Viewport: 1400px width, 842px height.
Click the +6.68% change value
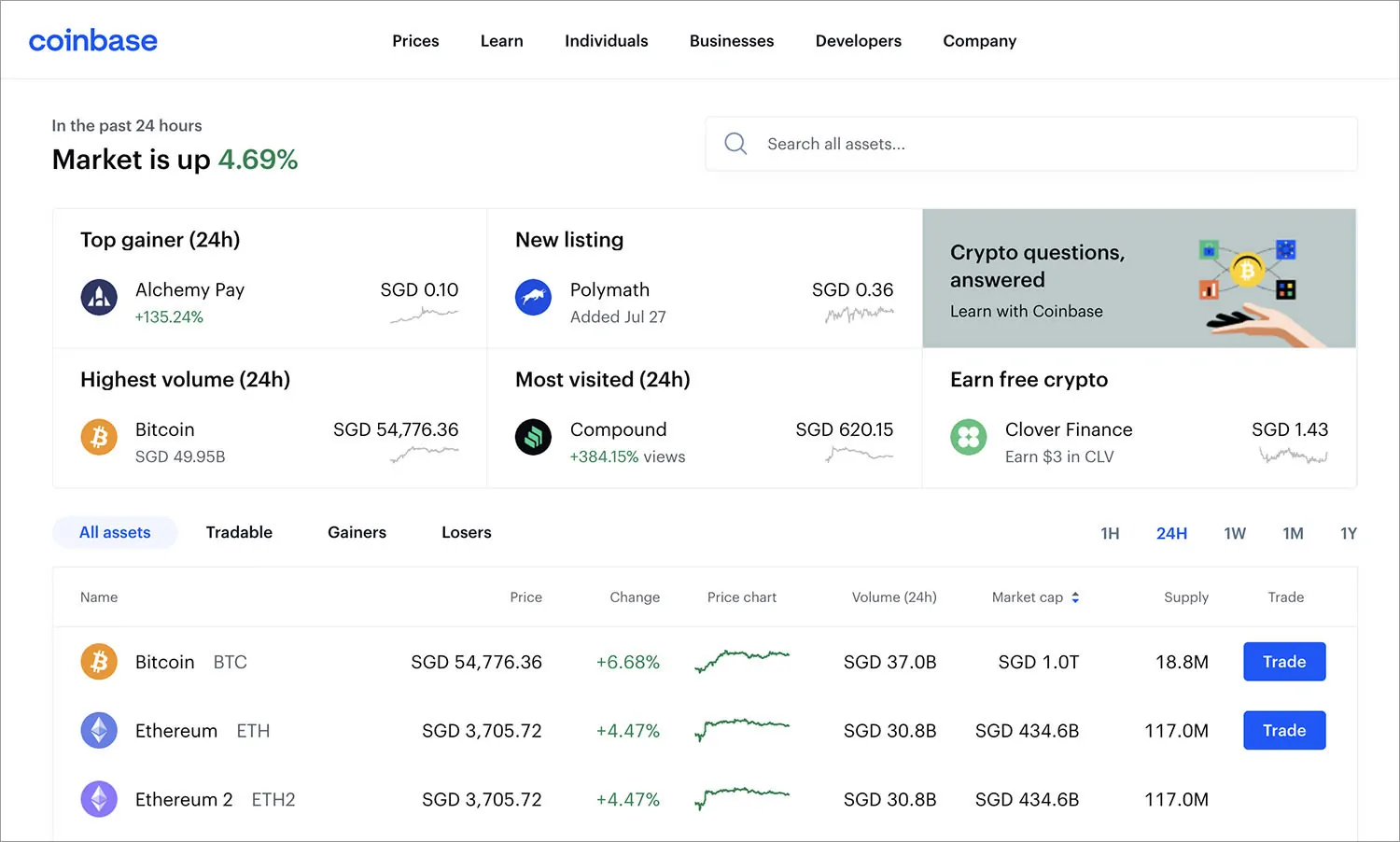pyautogui.click(x=628, y=662)
